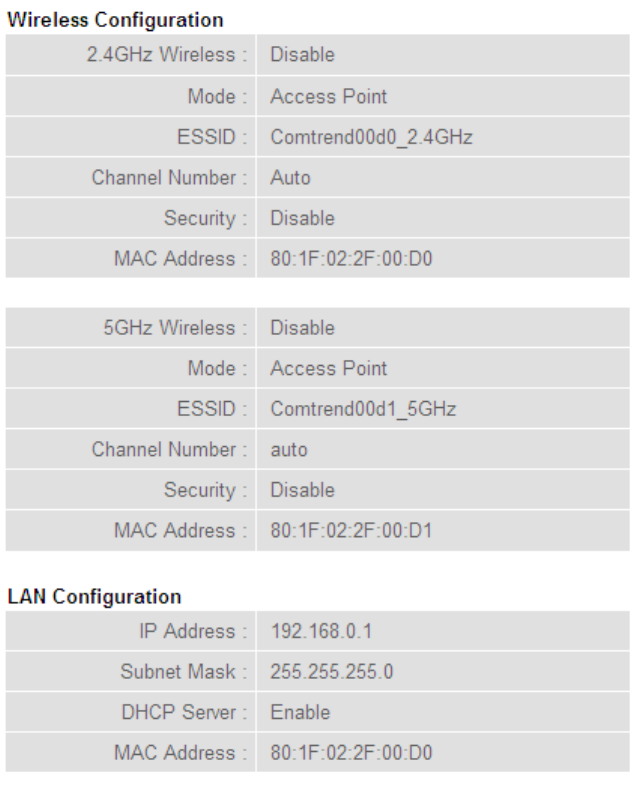Select the Comtrend00d1_5GHz ESSID text
Image resolution: width=639 pixels, height=787 pixels.
(x=363, y=409)
